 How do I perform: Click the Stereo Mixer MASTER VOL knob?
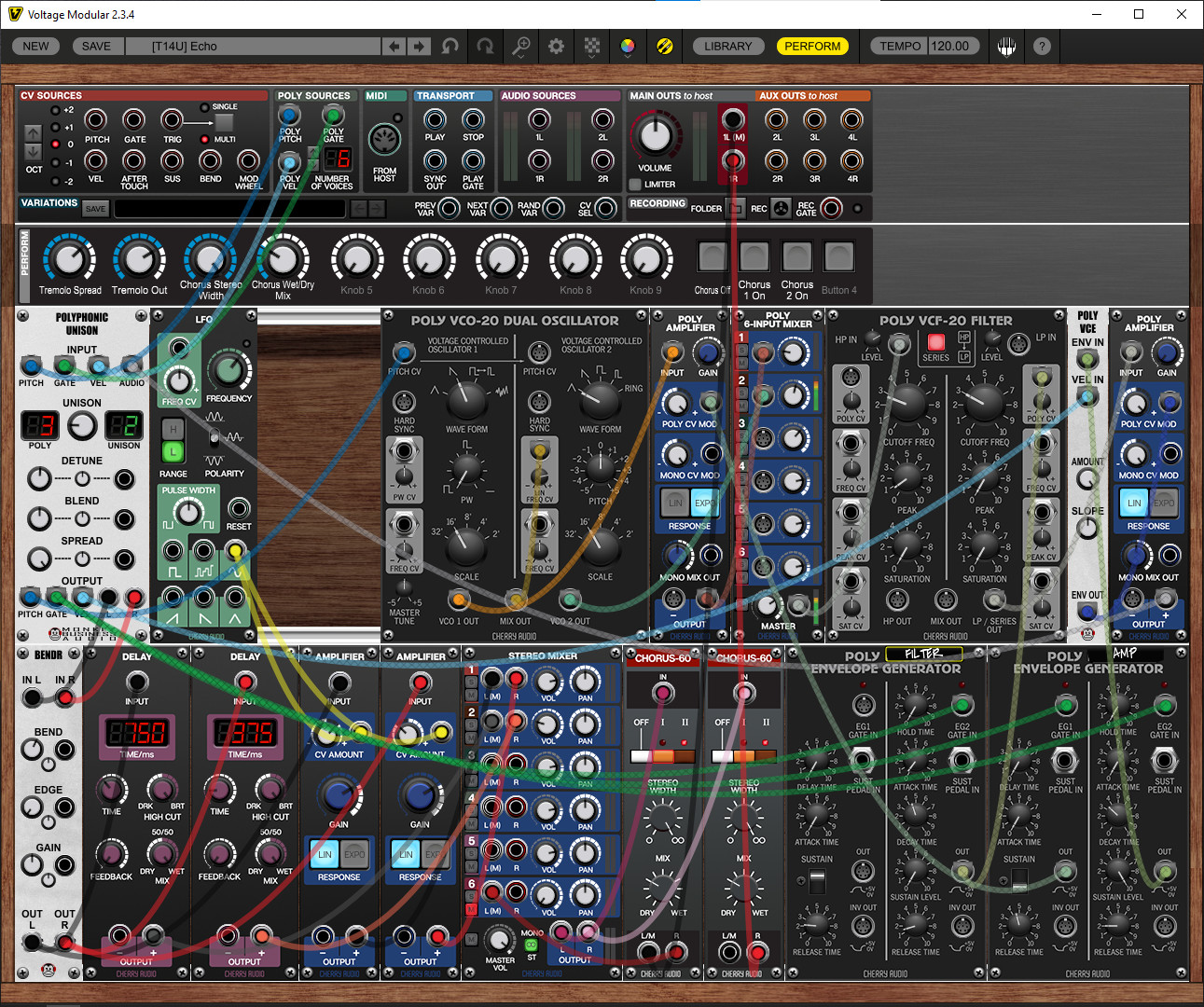pos(499,940)
